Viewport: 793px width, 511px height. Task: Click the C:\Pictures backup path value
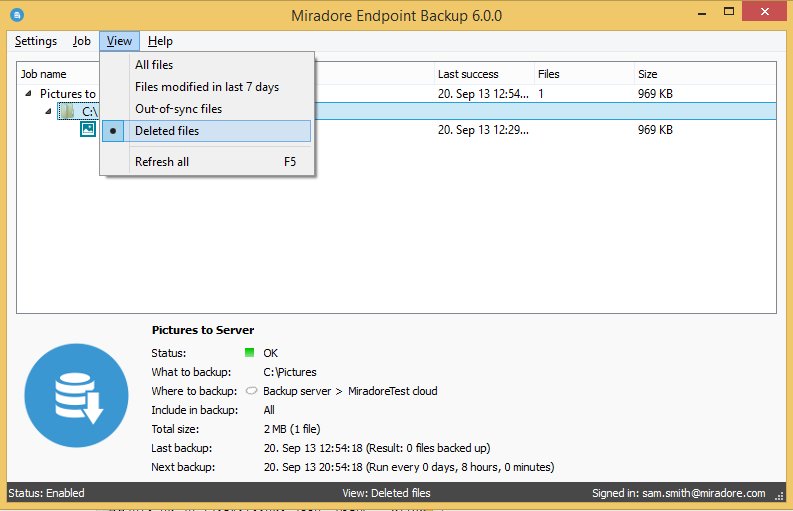(290, 372)
